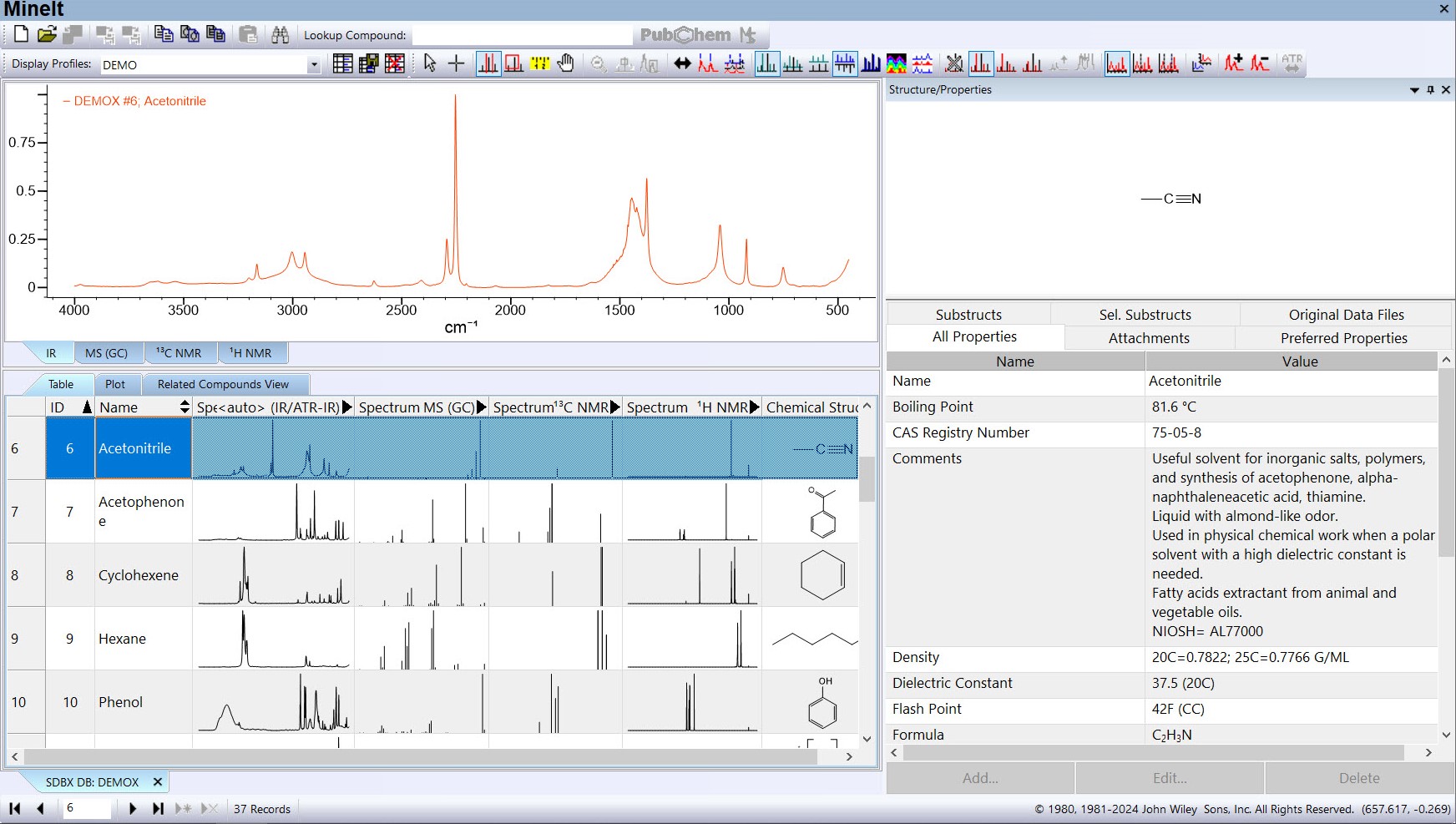The image size is (1456, 824).
Task: Click the open folder icon
Action: point(47,34)
